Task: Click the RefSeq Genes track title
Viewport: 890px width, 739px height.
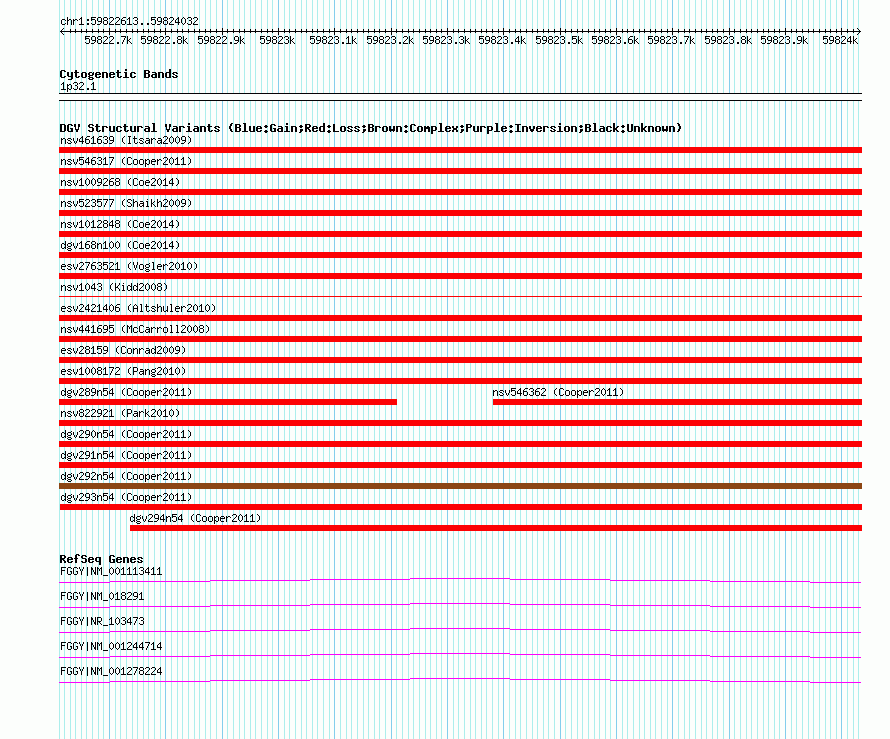Action: pyautogui.click(x=102, y=559)
